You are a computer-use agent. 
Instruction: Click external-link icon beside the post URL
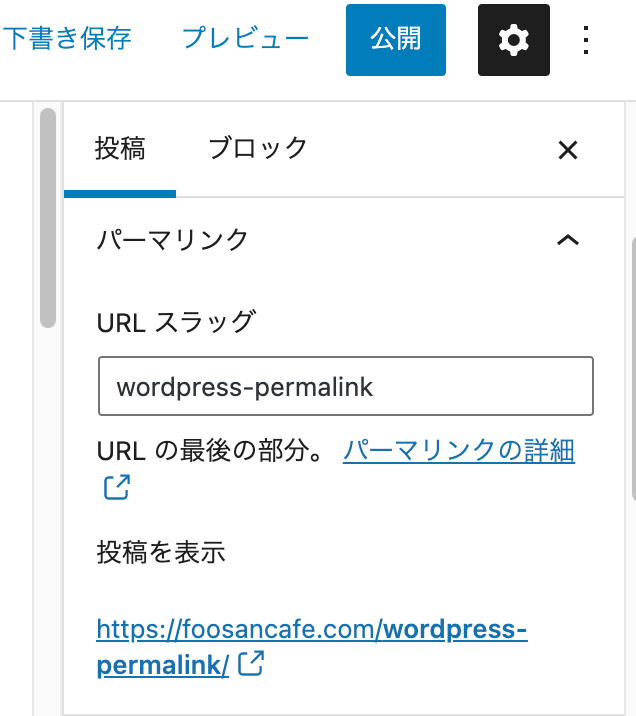[x=251, y=663]
